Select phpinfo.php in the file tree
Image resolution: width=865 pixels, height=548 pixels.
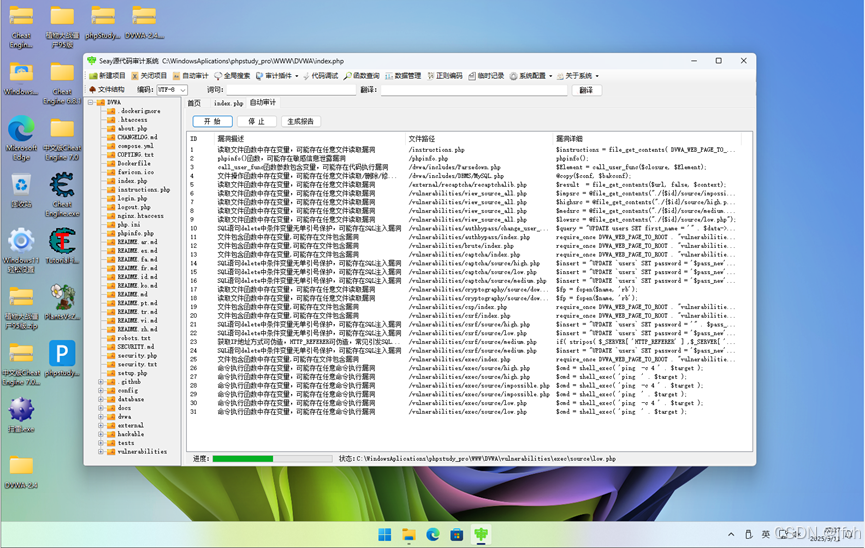click(136, 233)
